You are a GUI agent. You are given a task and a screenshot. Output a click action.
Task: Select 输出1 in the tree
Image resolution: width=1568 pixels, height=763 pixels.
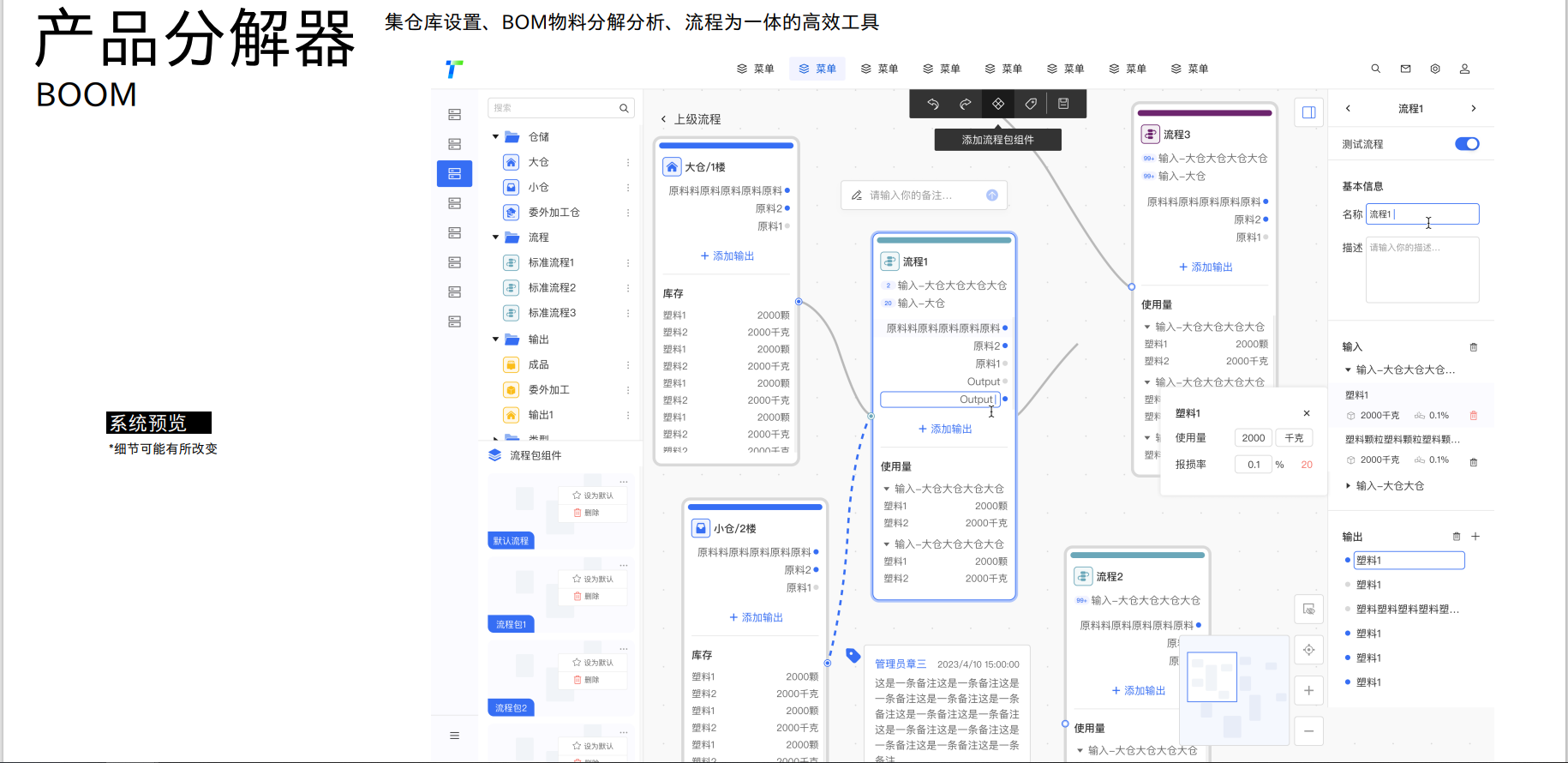[541, 415]
